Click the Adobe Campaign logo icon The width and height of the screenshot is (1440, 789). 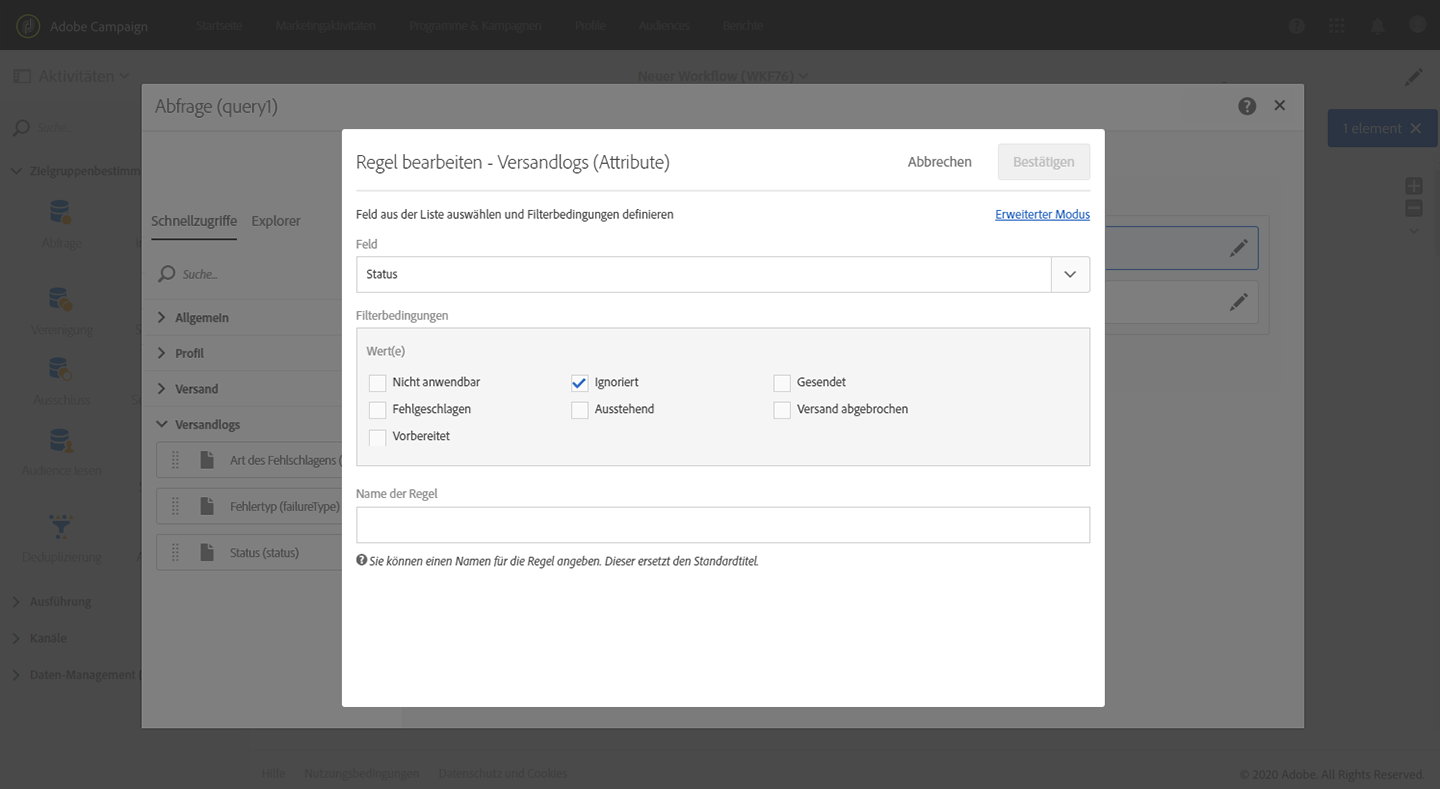[30, 25]
